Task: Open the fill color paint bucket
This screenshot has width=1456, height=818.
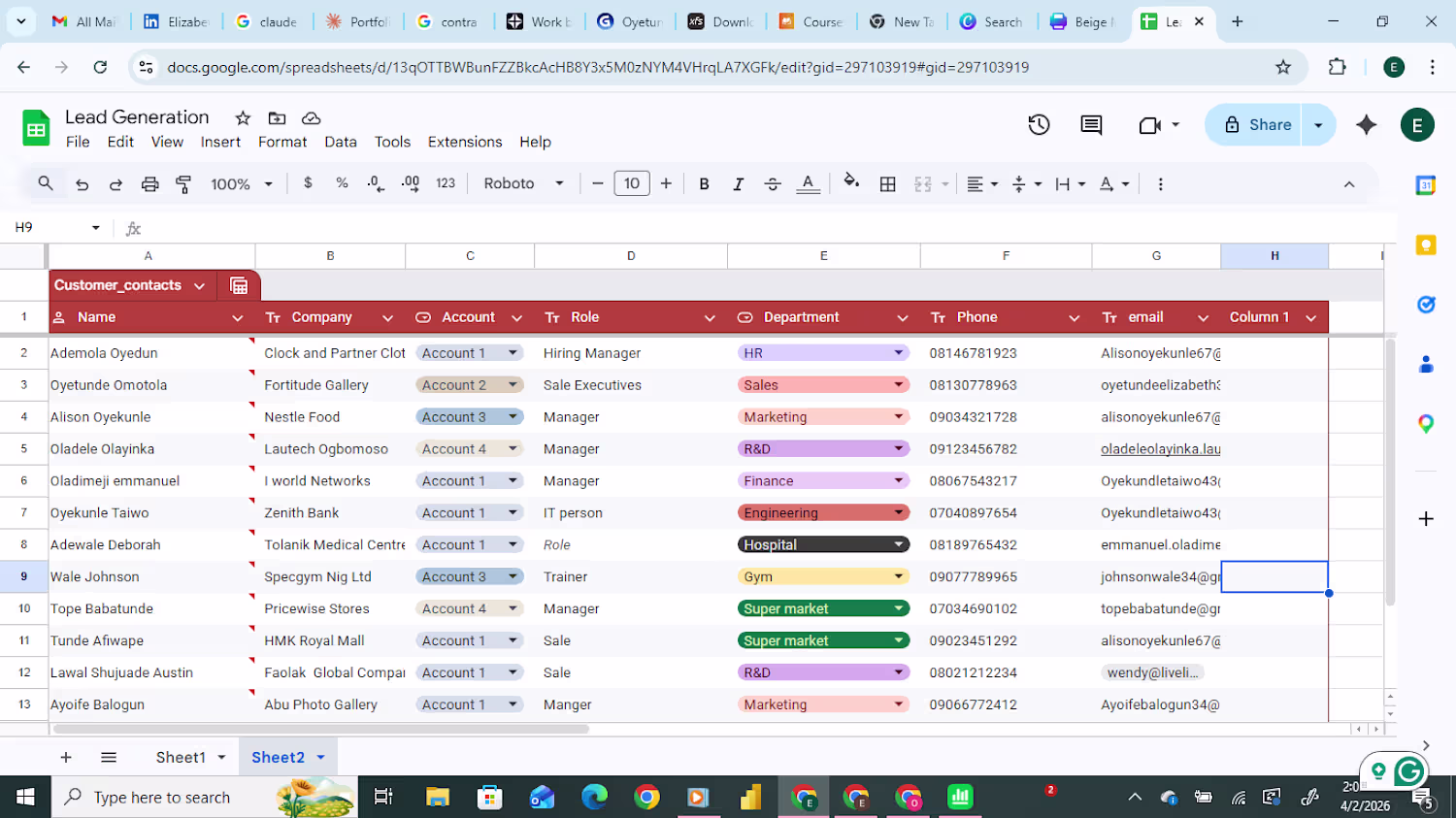Action: click(851, 182)
